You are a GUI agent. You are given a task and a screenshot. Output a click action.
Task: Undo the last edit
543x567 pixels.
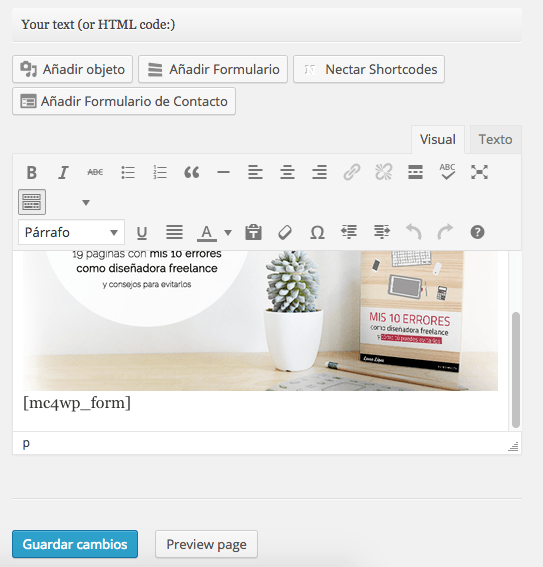pyautogui.click(x=414, y=232)
